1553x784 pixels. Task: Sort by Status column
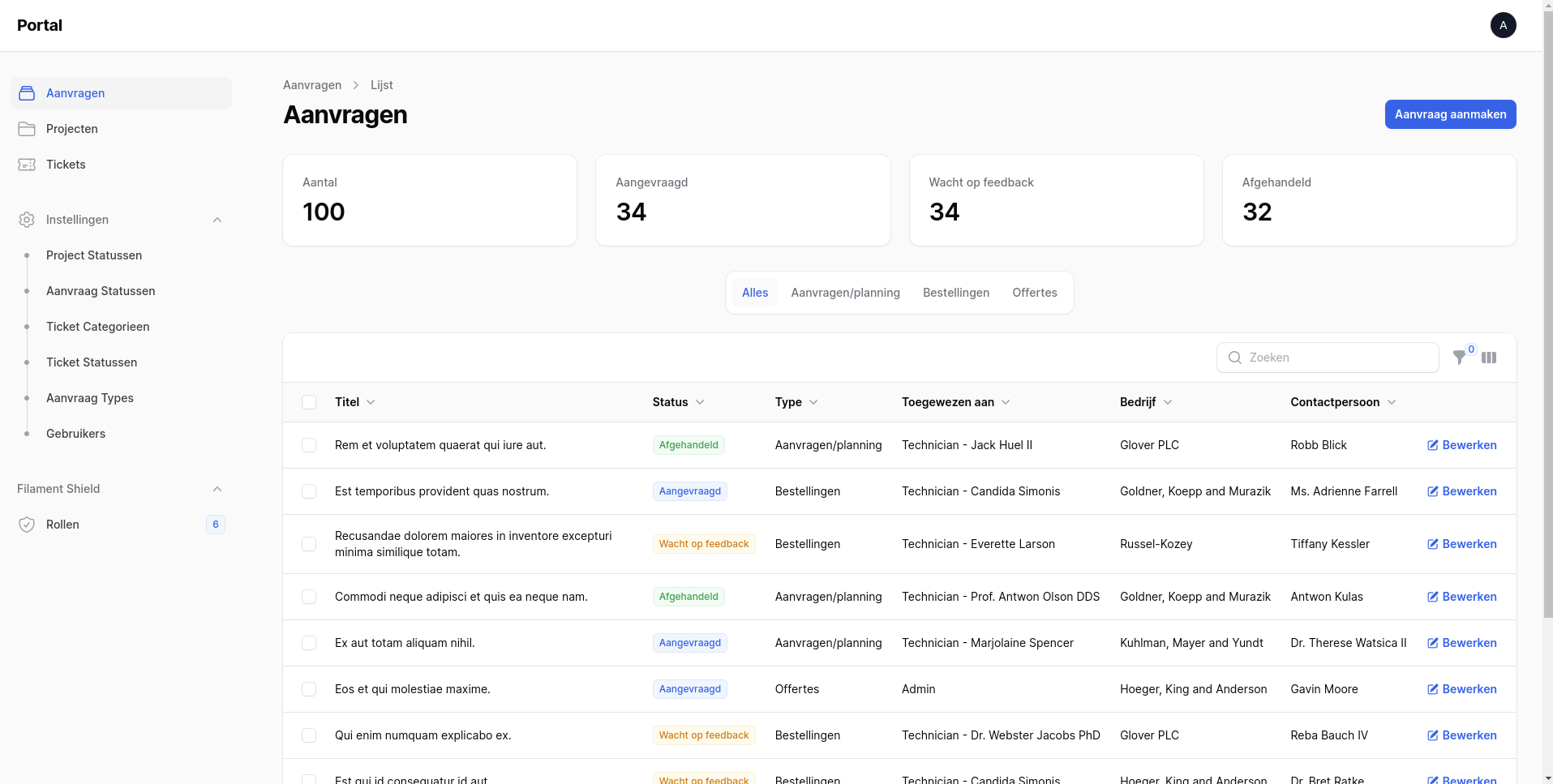pos(679,402)
